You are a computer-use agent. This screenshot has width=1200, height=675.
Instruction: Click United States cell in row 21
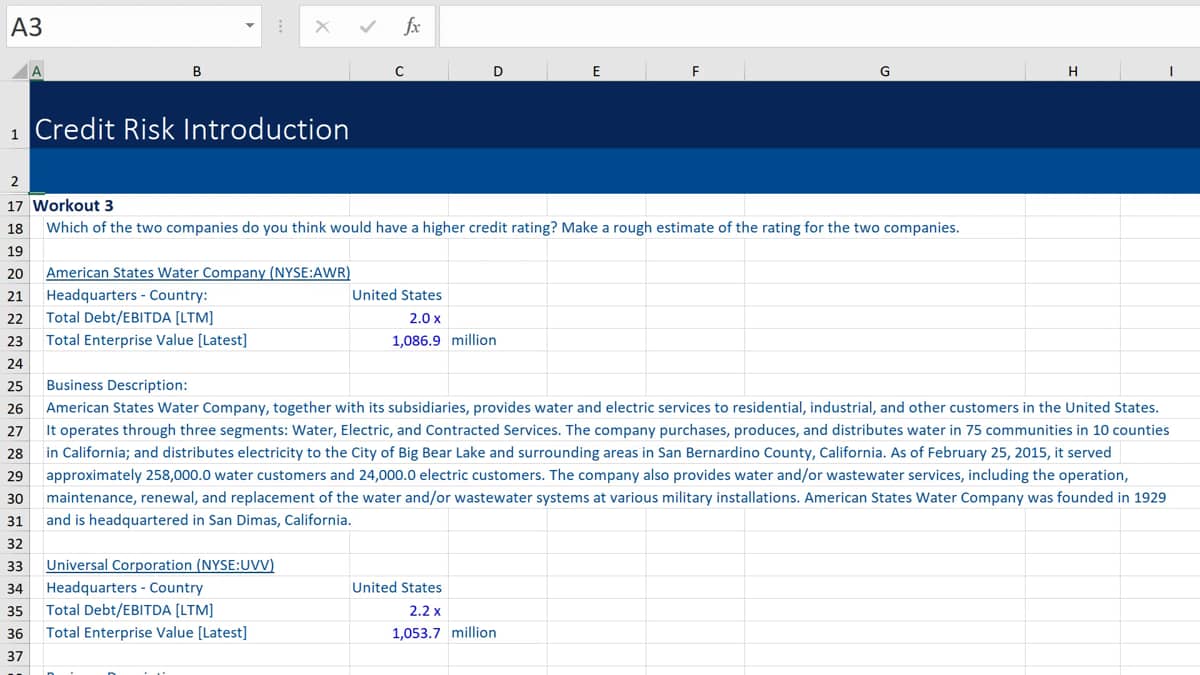click(397, 295)
